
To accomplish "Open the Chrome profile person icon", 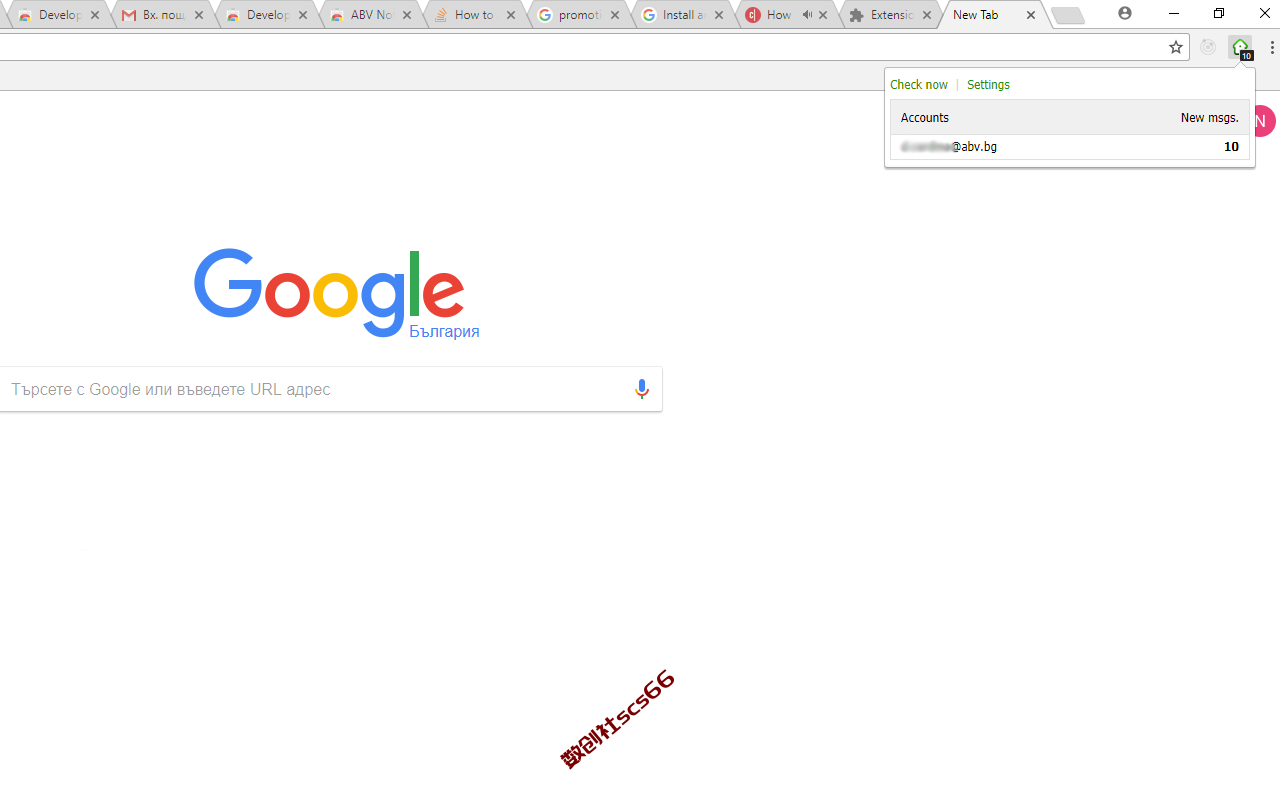I will point(1125,14).
